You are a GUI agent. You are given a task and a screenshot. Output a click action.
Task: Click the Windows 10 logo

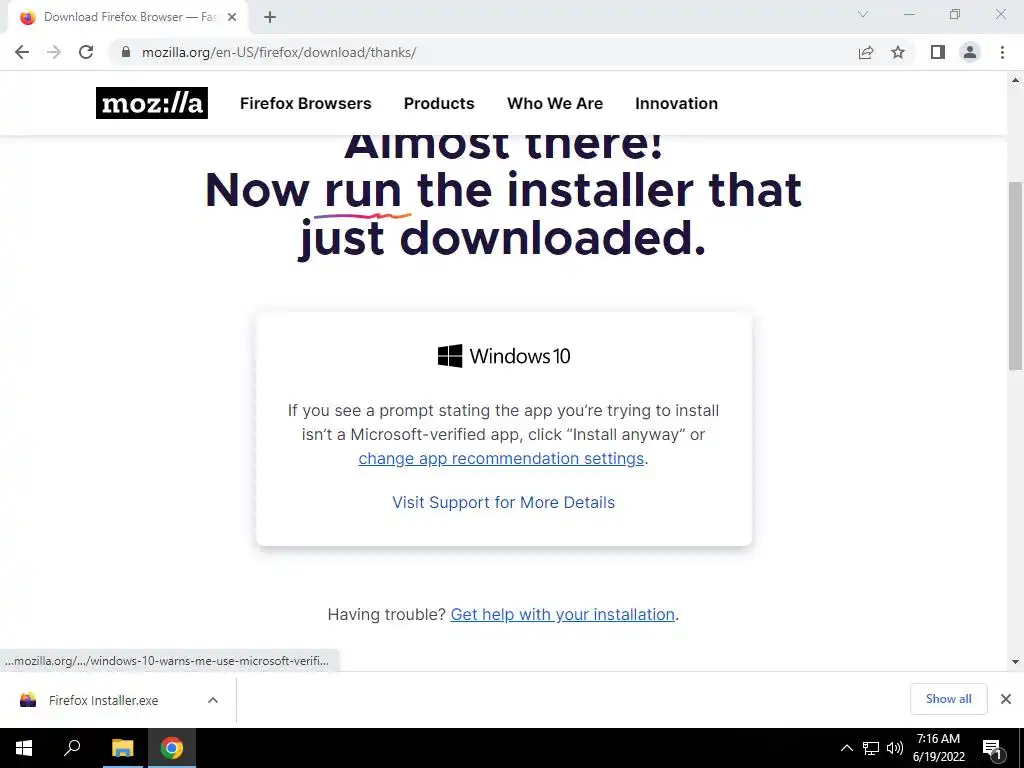(x=504, y=356)
